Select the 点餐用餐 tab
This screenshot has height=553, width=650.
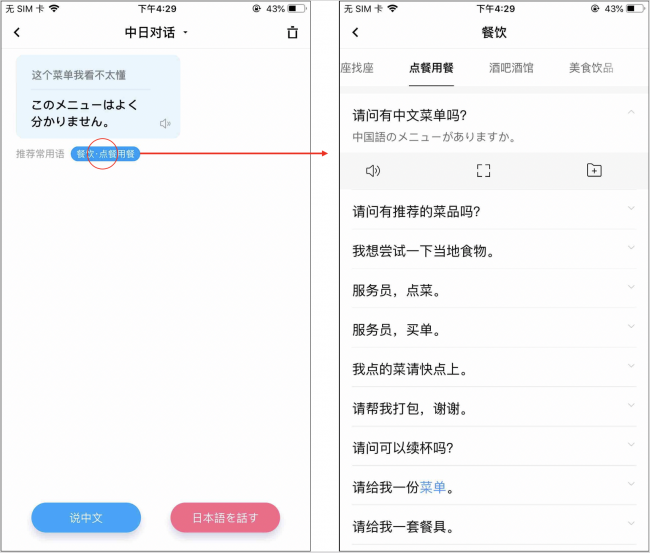431,68
